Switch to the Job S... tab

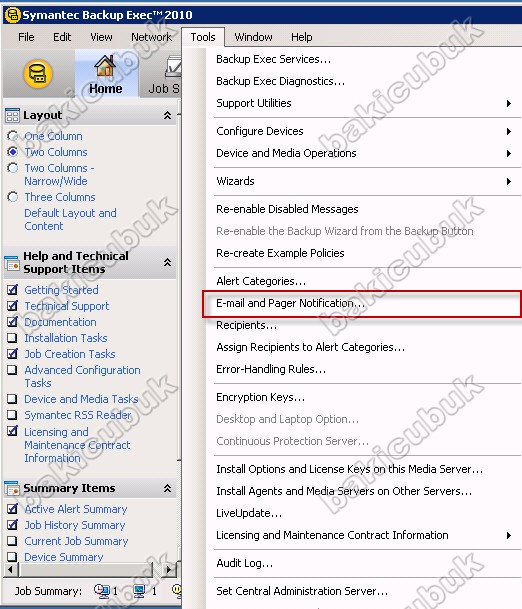coord(161,75)
